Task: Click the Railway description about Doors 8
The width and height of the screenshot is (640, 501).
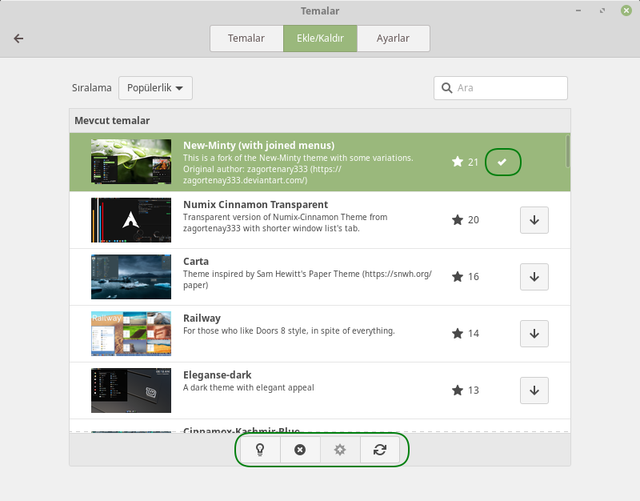Action: pyautogui.click(x=289, y=331)
